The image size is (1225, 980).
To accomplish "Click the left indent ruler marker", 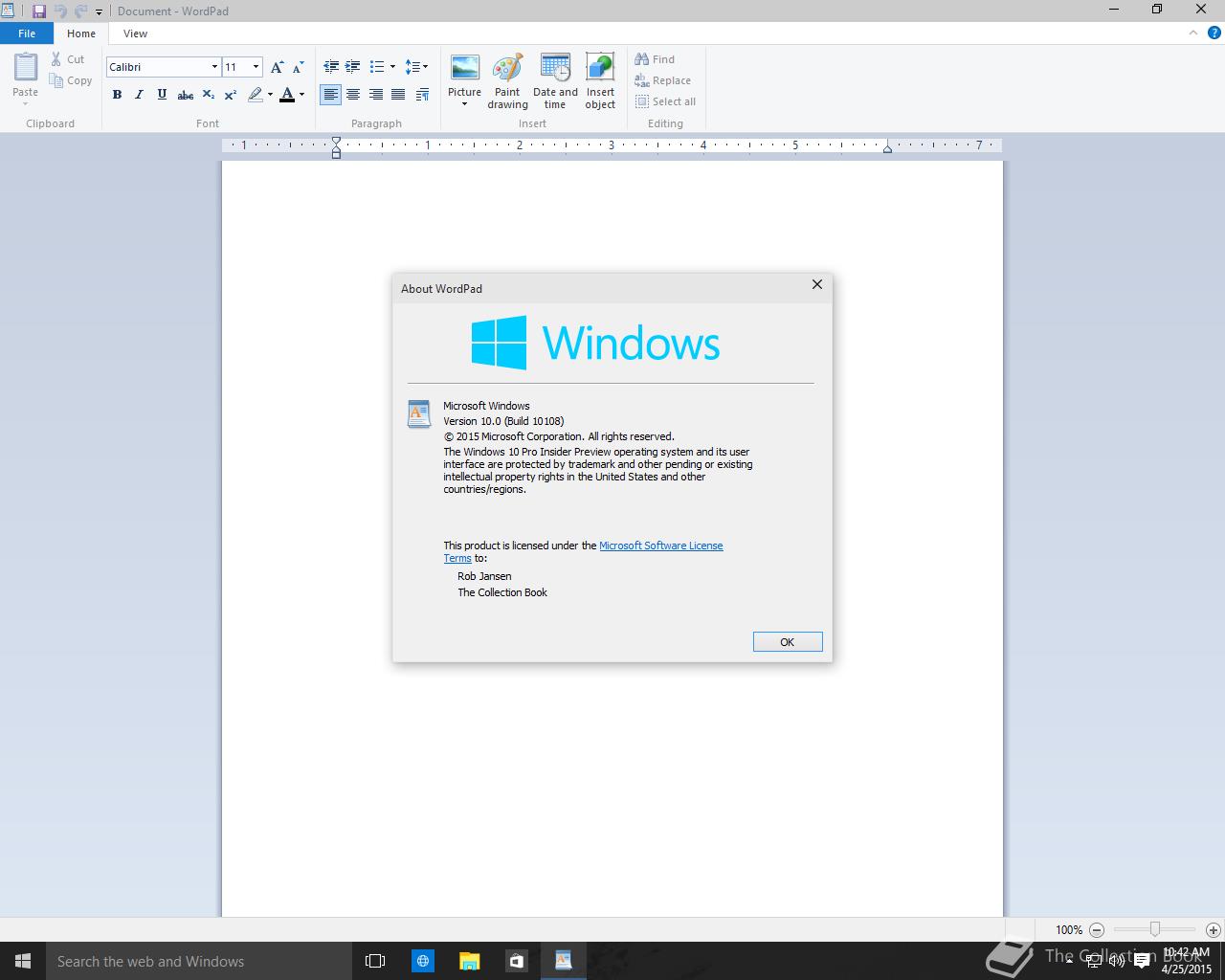I will coord(336,146).
